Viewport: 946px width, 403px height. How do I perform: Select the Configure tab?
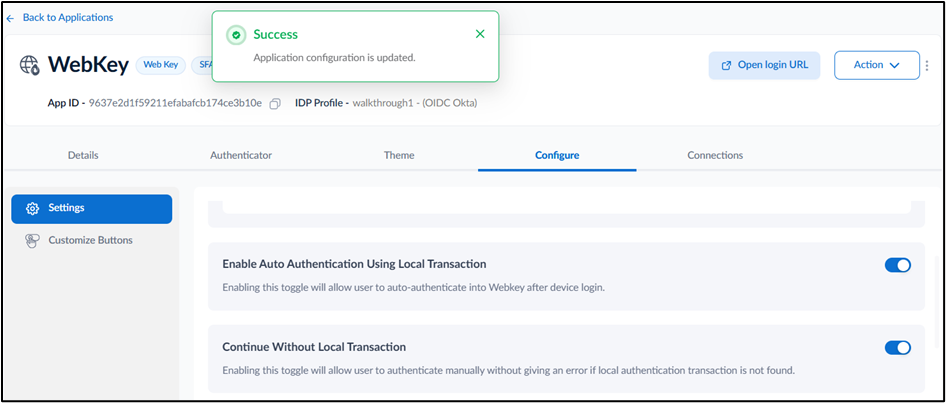tap(557, 156)
